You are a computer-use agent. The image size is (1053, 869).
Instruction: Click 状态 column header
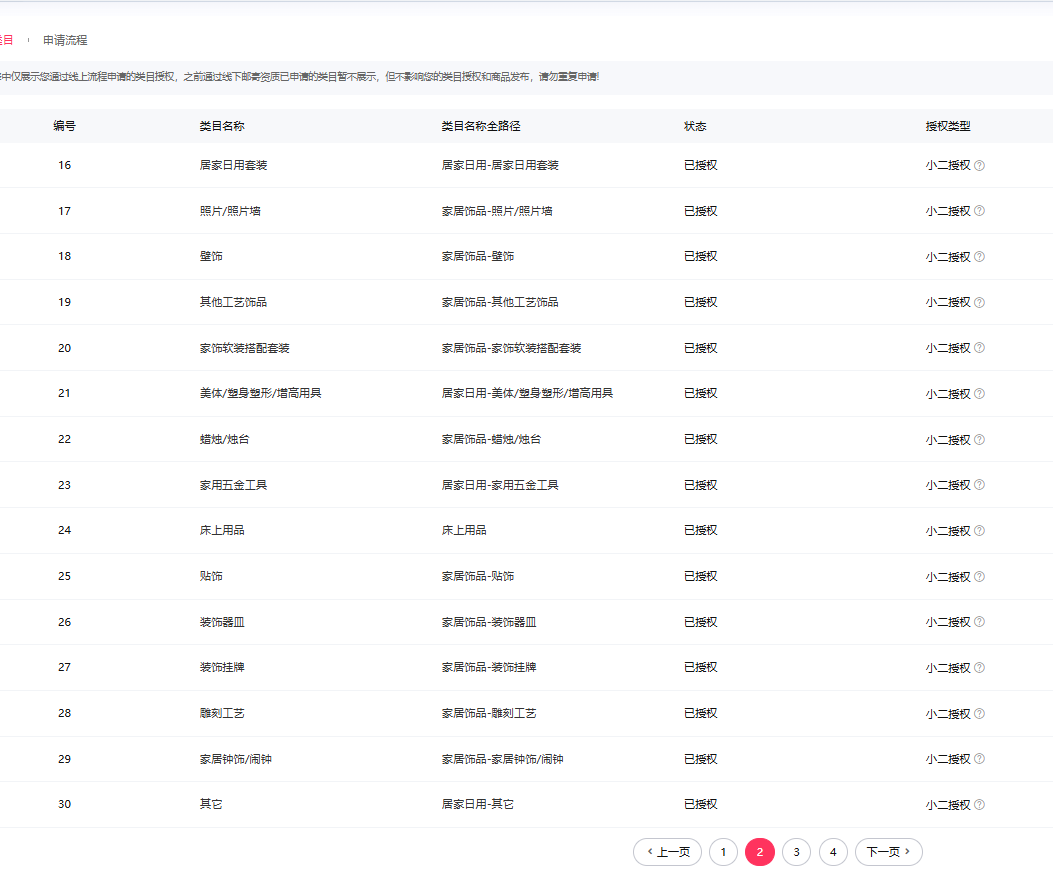pyautogui.click(x=695, y=126)
